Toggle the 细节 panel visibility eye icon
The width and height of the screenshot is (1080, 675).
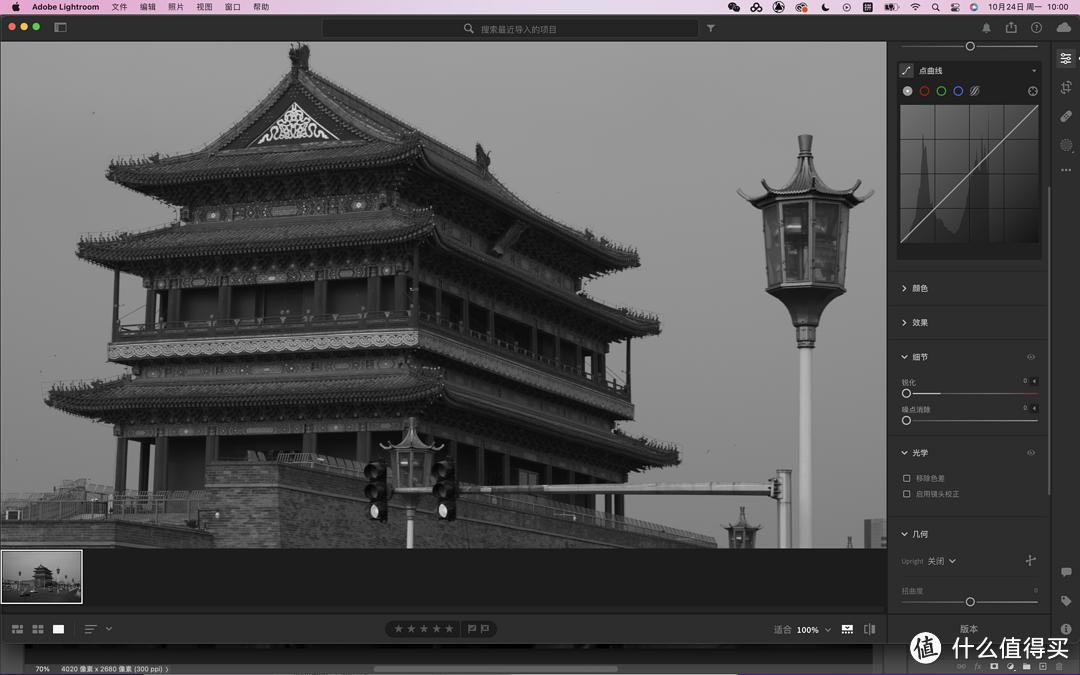click(1030, 357)
